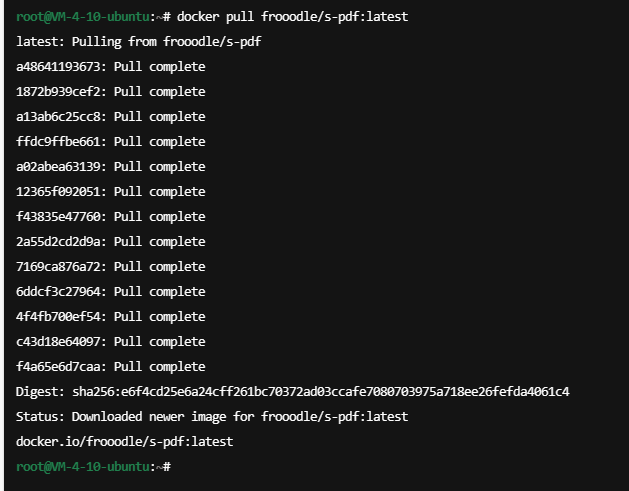This screenshot has height=491, width=629.
Task: Click the bottom root@VM-4-10-ubuntu prompt
Action: [x=93, y=467]
